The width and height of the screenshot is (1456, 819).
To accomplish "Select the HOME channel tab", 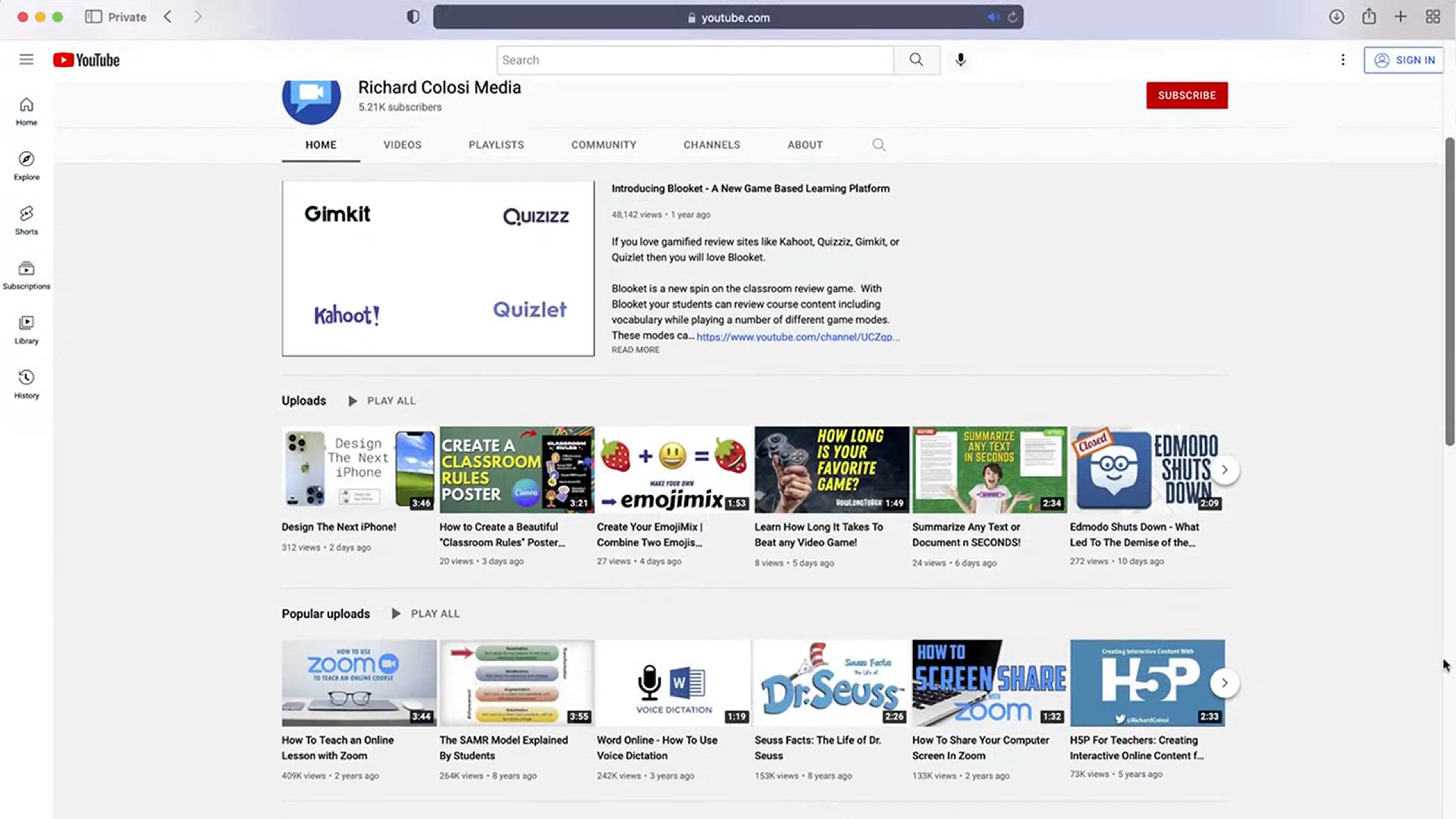I will pyautogui.click(x=321, y=145).
